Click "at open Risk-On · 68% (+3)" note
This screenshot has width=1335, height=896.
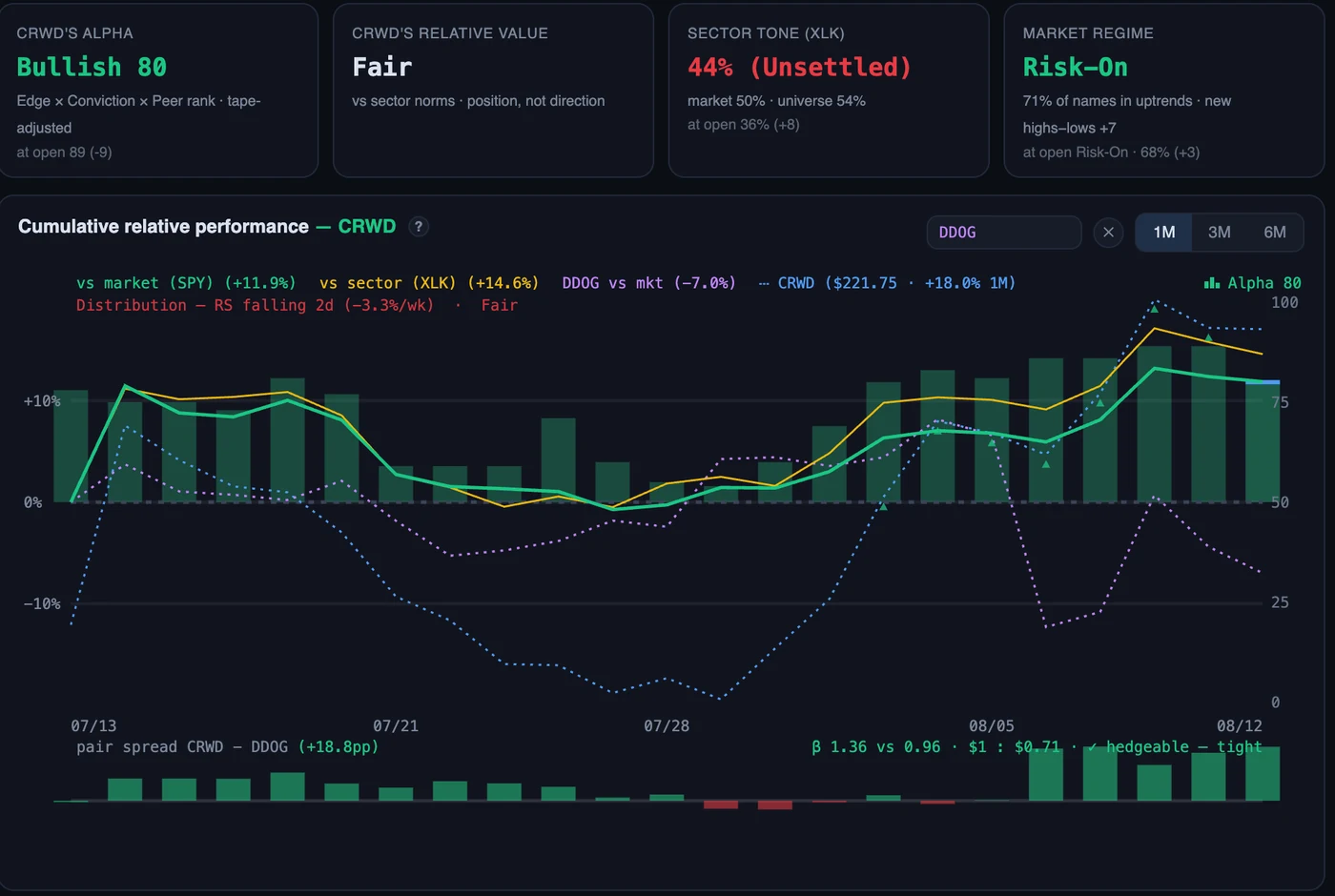tap(1111, 153)
